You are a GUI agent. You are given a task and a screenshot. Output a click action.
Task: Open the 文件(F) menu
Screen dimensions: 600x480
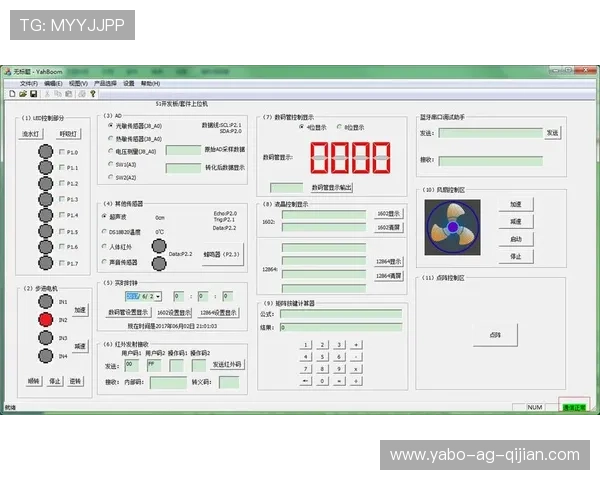tap(28, 83)
